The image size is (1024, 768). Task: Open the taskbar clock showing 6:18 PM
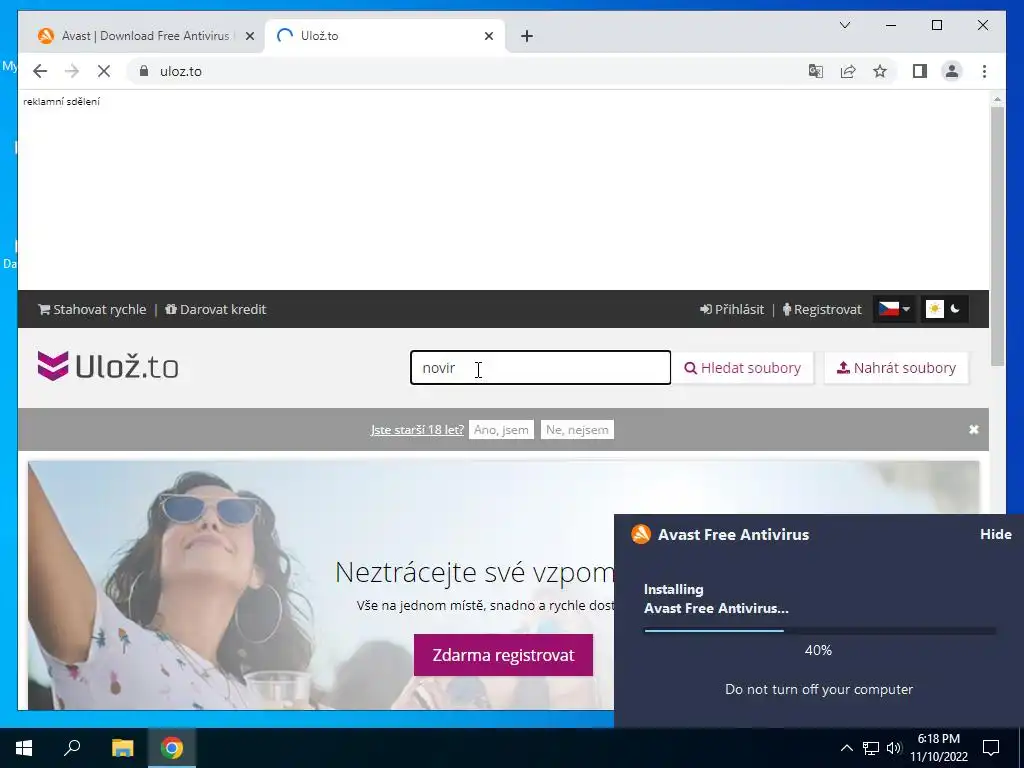[x=939, y=748]
